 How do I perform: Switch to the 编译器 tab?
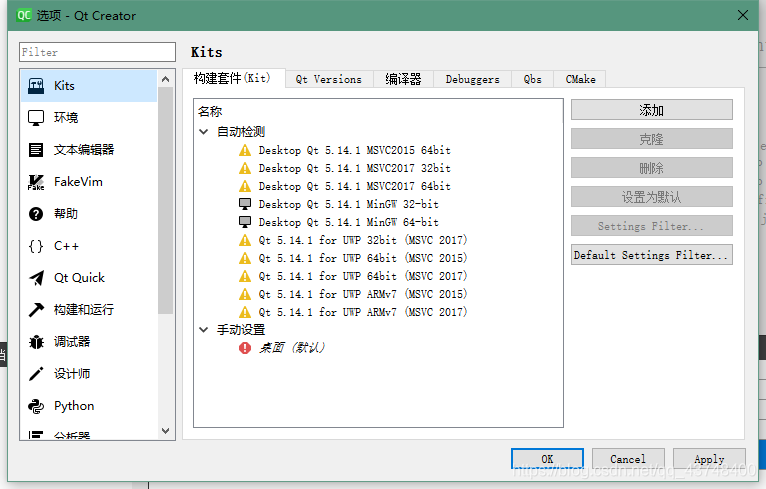pyautogui.click(x=403, y=79)
